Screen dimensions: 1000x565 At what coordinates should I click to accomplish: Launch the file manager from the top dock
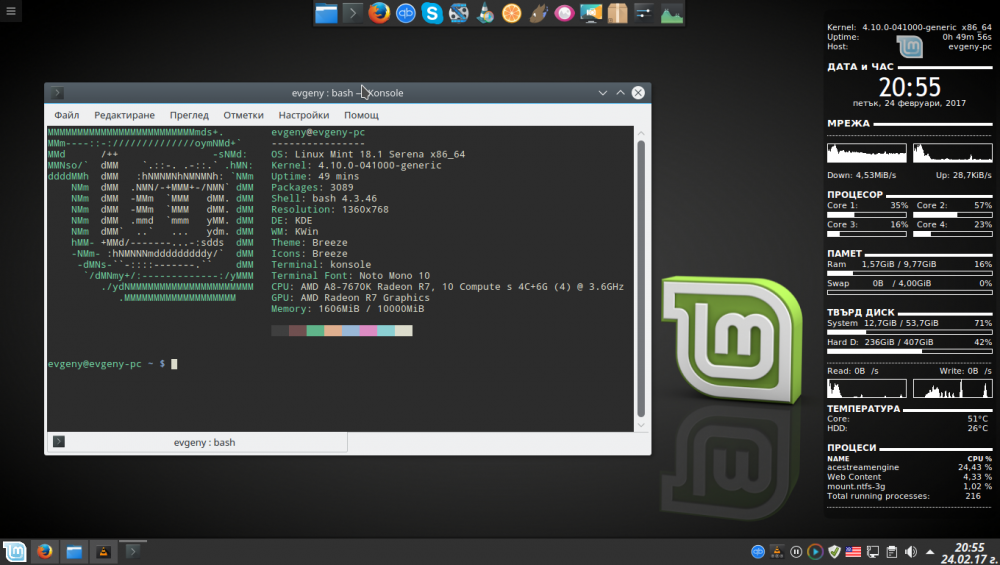(x=326, y=13)
